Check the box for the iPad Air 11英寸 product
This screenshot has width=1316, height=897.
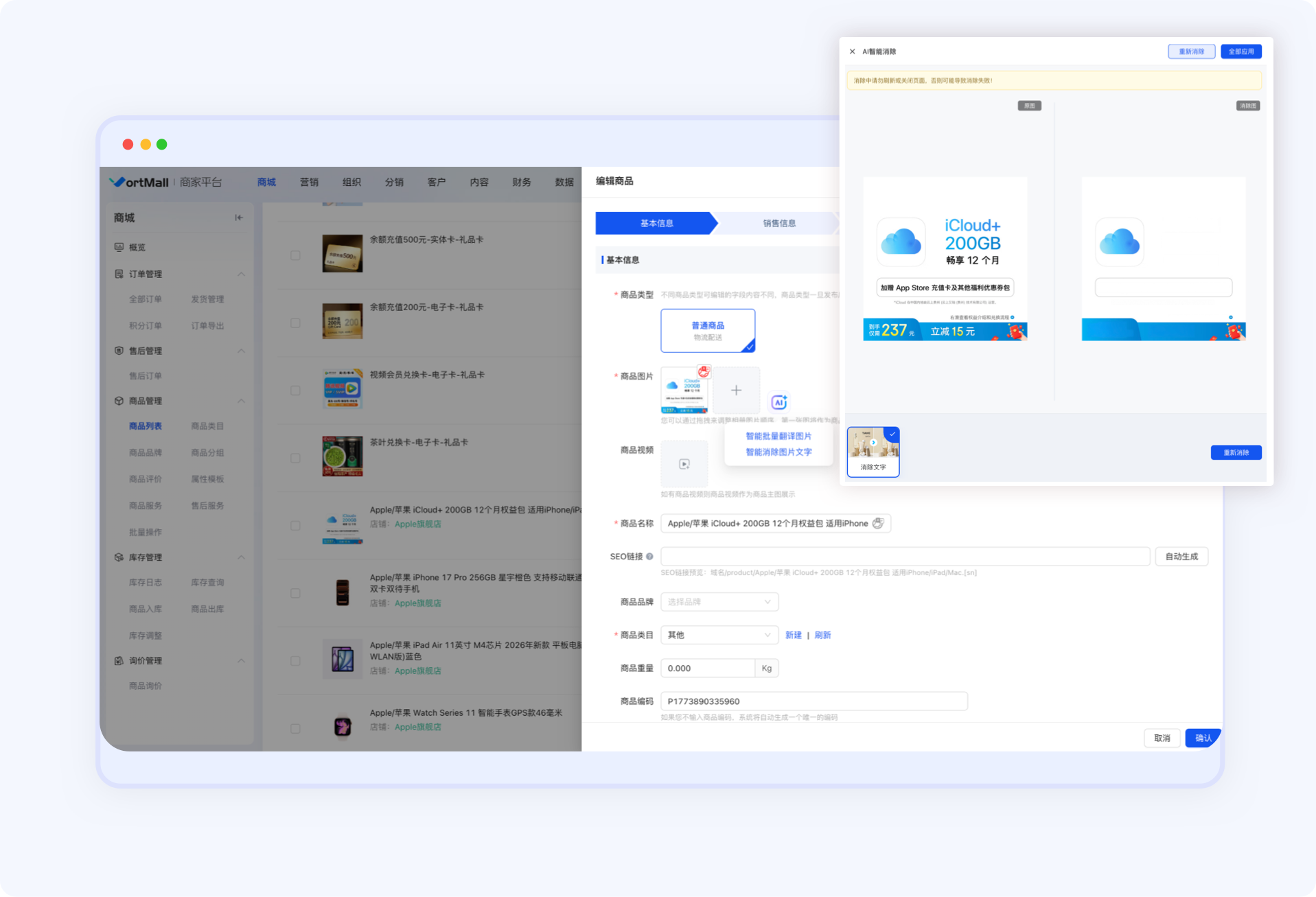[x=295, y=661]
